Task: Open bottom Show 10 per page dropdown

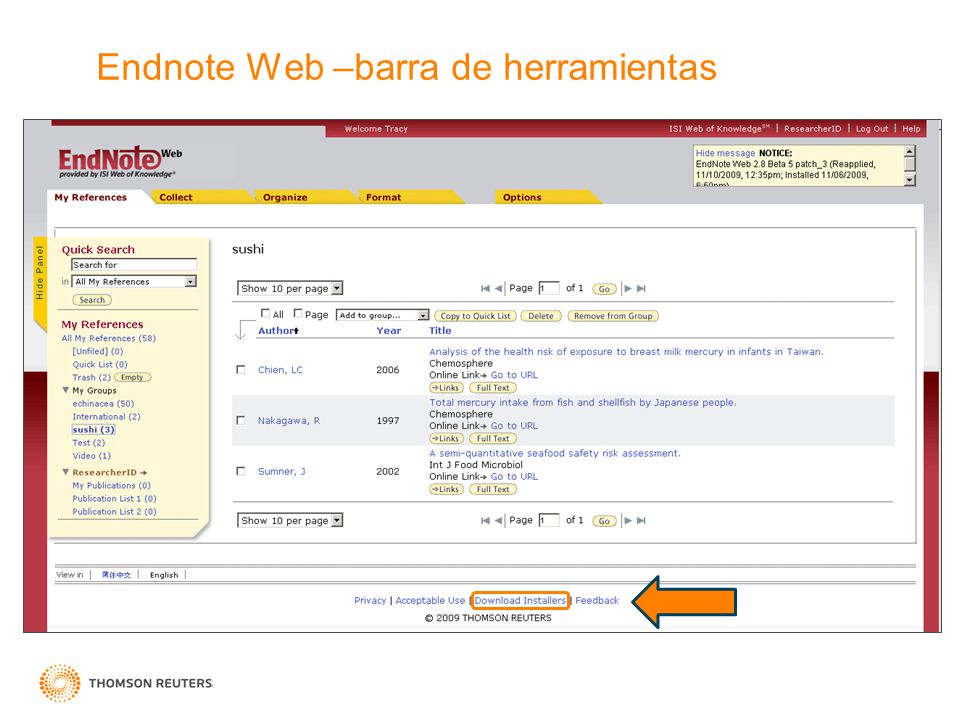Action: [290, 520]
